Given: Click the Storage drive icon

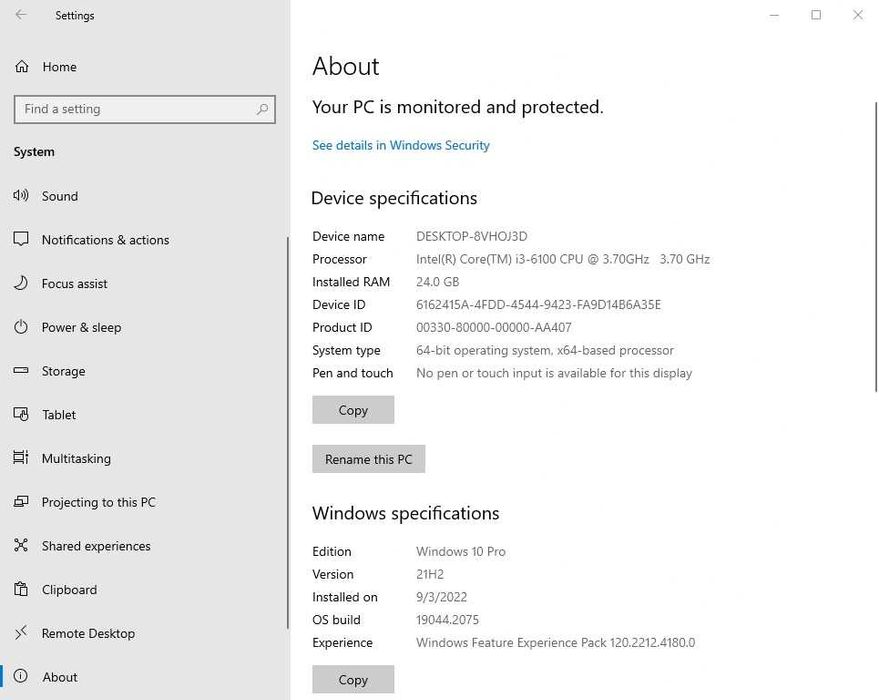Looking at the screenshot, I should (x=21, y=370).
